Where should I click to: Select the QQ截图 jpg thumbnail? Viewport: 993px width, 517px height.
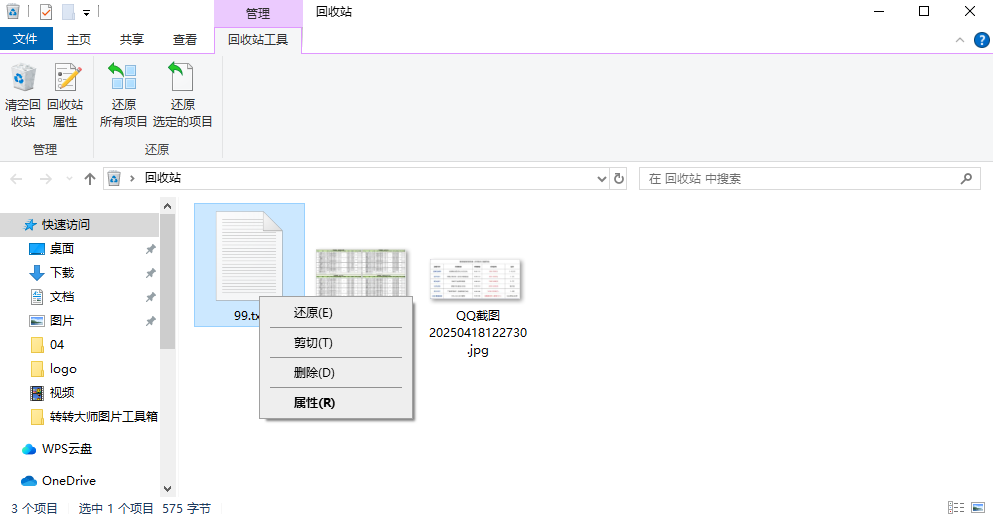(x=477, y=280)
